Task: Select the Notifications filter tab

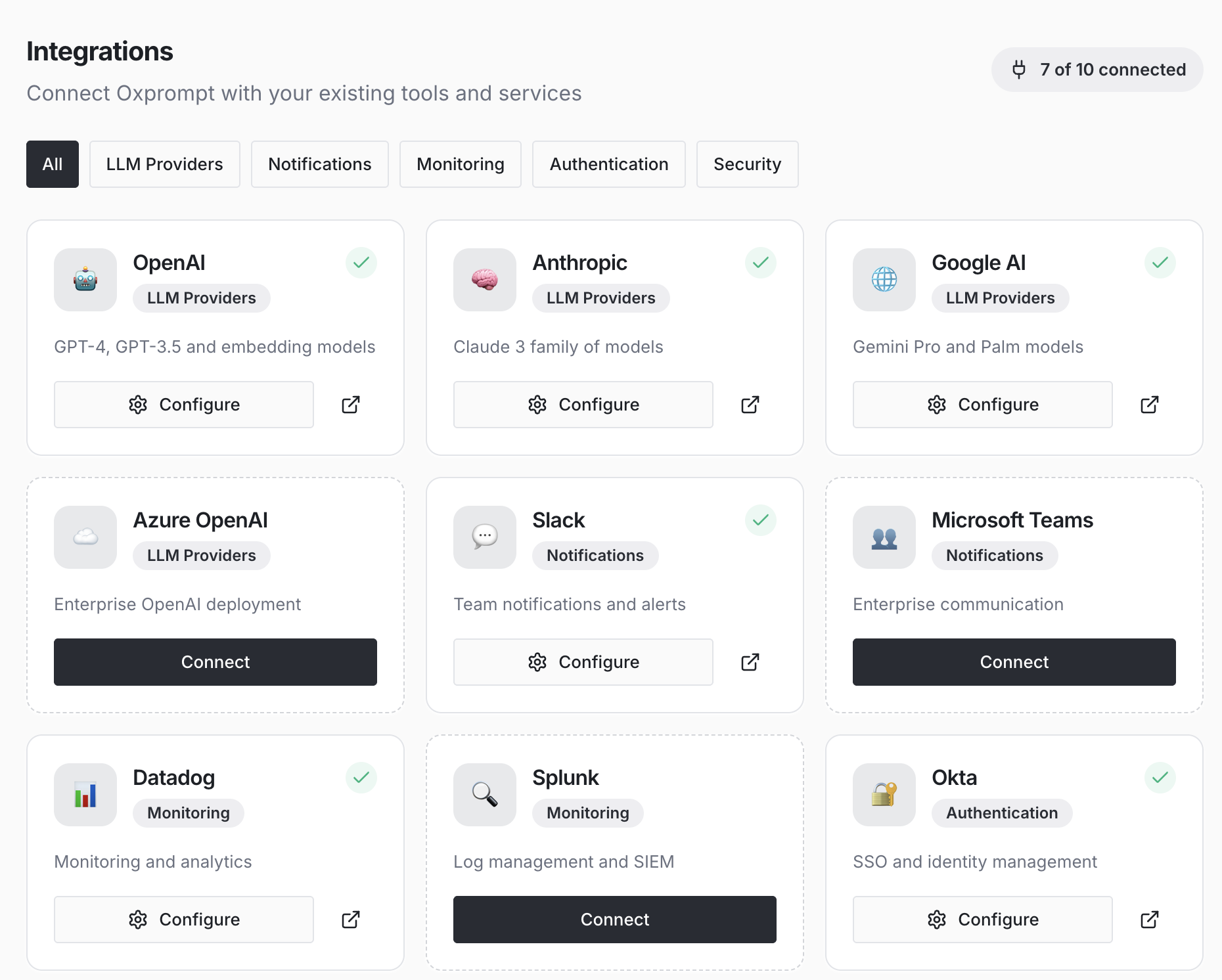Action: click(x=319, y=164)
